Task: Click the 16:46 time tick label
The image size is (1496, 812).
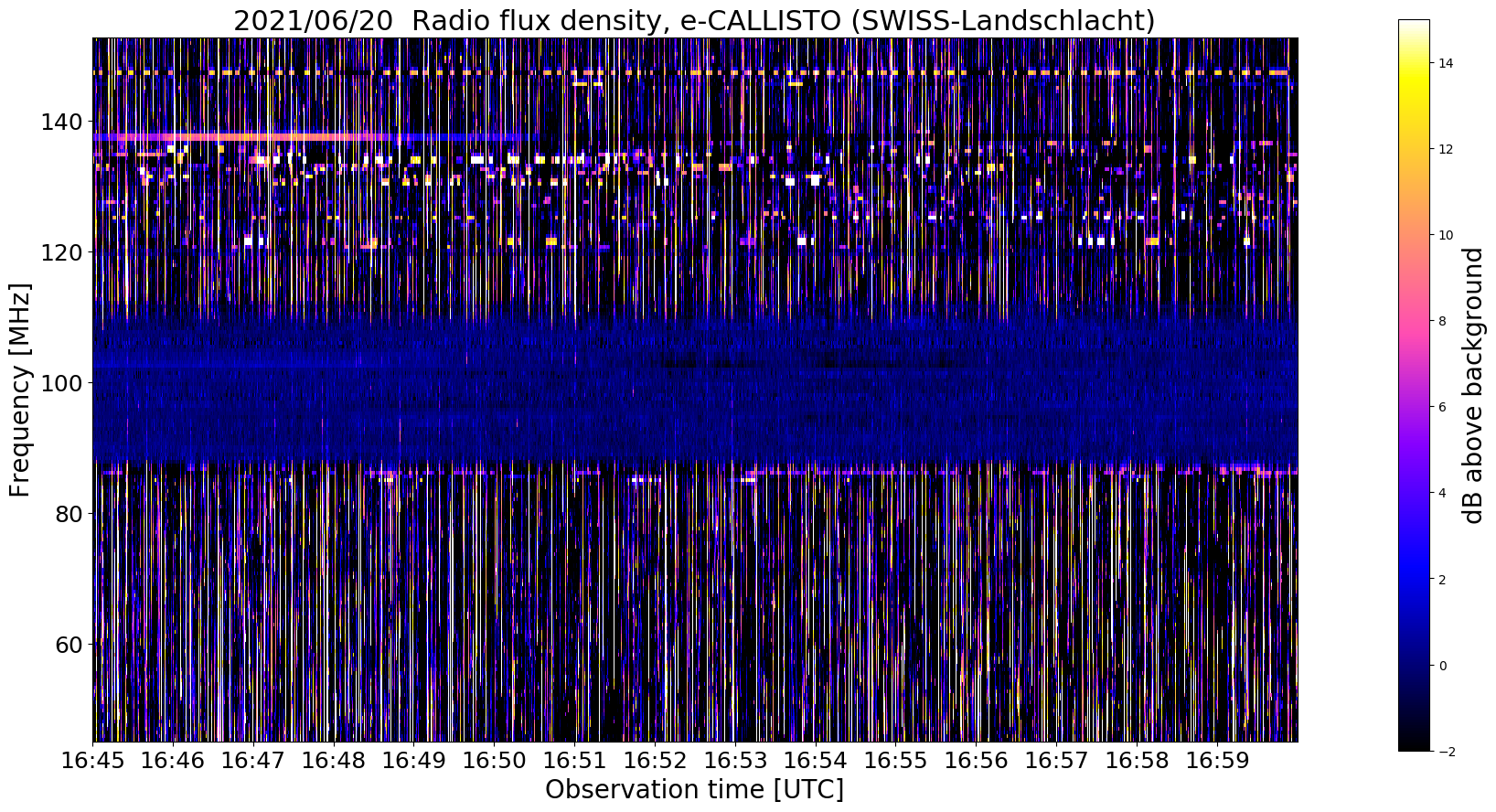Action: (174, 761)
